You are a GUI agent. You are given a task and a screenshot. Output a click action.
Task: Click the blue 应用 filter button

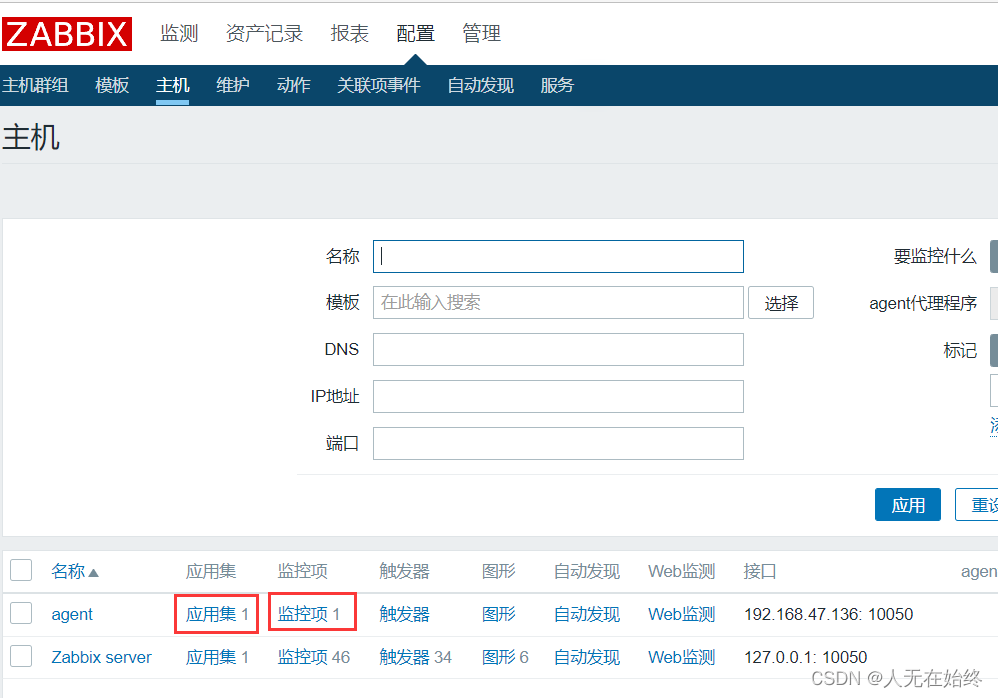[x=908, y=505]
